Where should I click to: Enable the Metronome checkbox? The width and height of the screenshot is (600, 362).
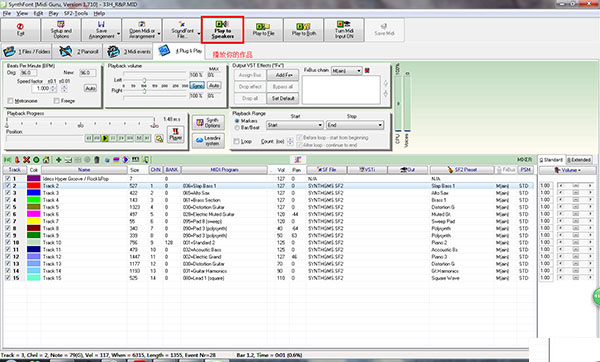(10, 101)
